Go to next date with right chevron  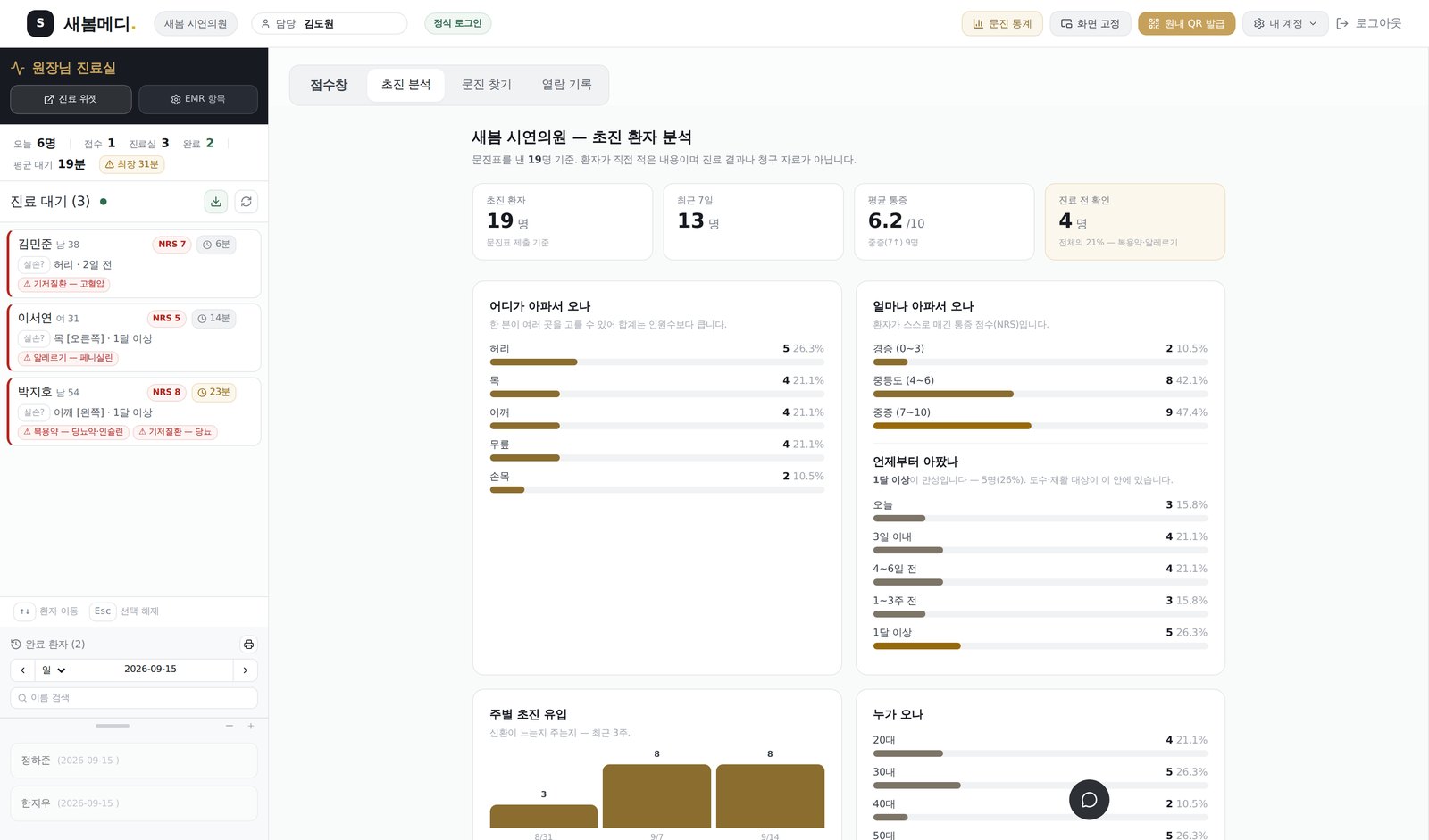(246, 670)
